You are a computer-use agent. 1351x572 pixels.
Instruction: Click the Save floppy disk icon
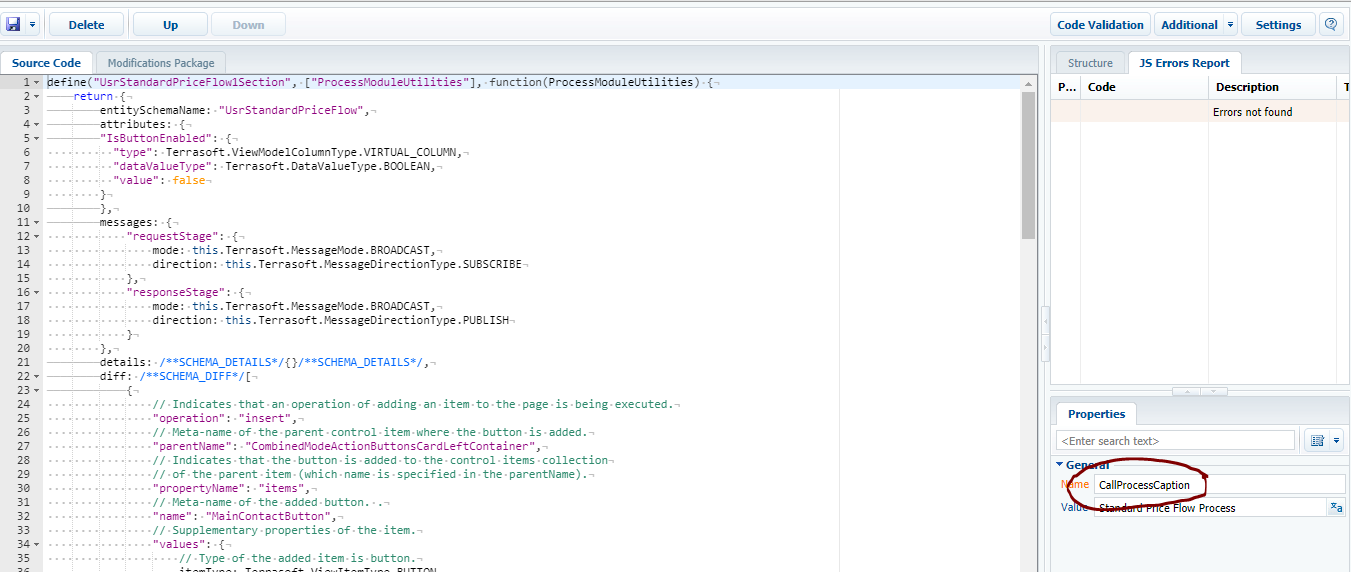(x=14, y=24)
